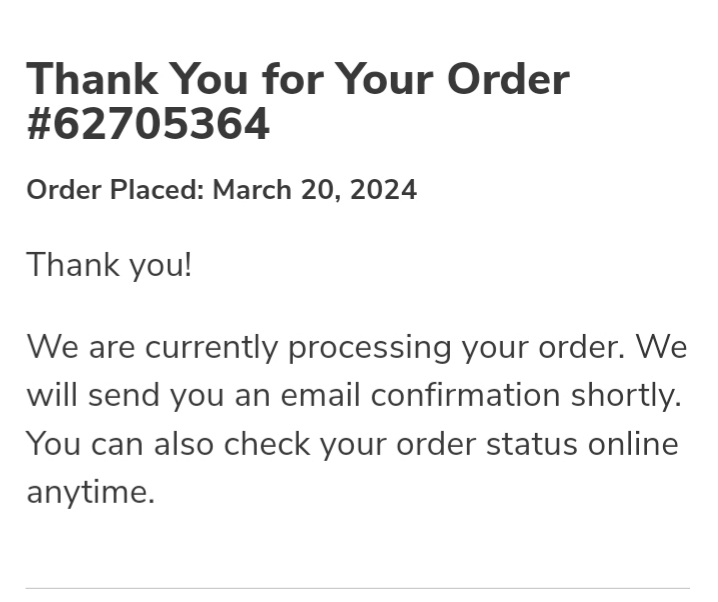Click the date March 20, 2024
This screenshot has height=602, width=718.
coord(315,190)
